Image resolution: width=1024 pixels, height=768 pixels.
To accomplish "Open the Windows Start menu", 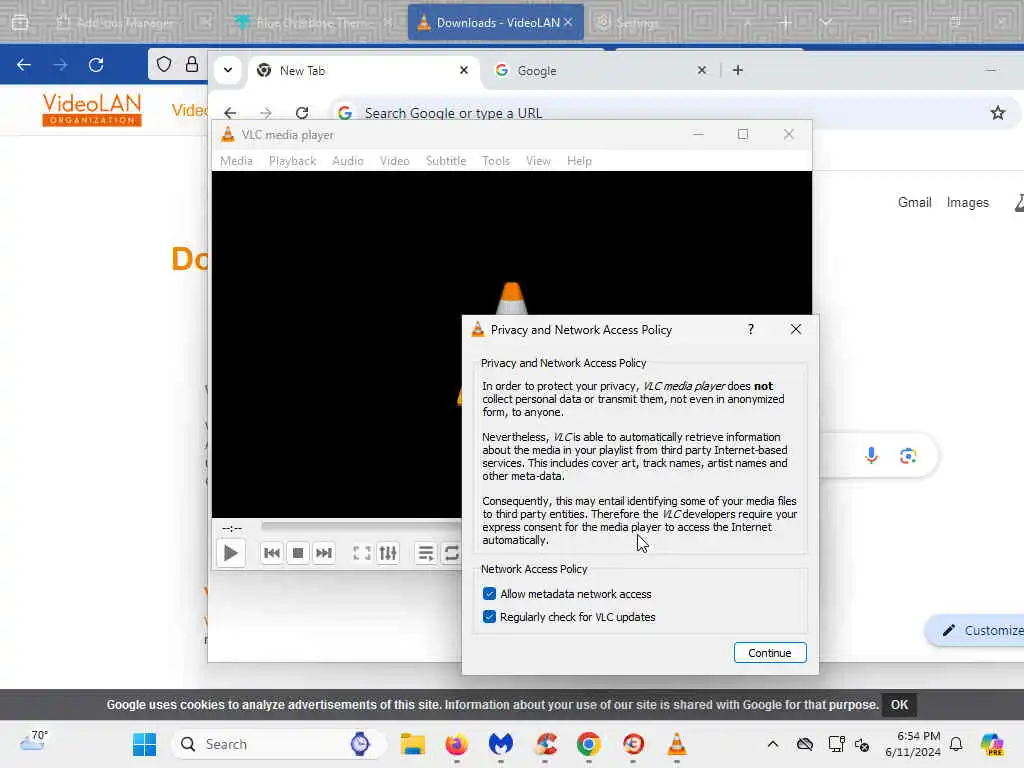I will (x=144, y=744).
